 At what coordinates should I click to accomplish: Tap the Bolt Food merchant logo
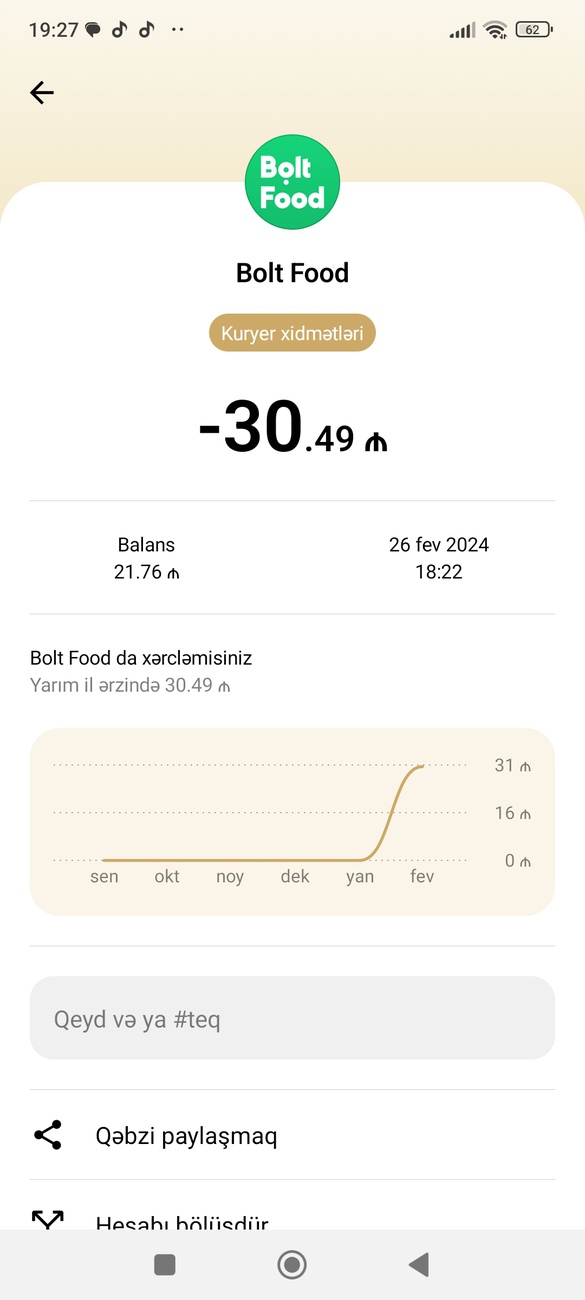292,182
